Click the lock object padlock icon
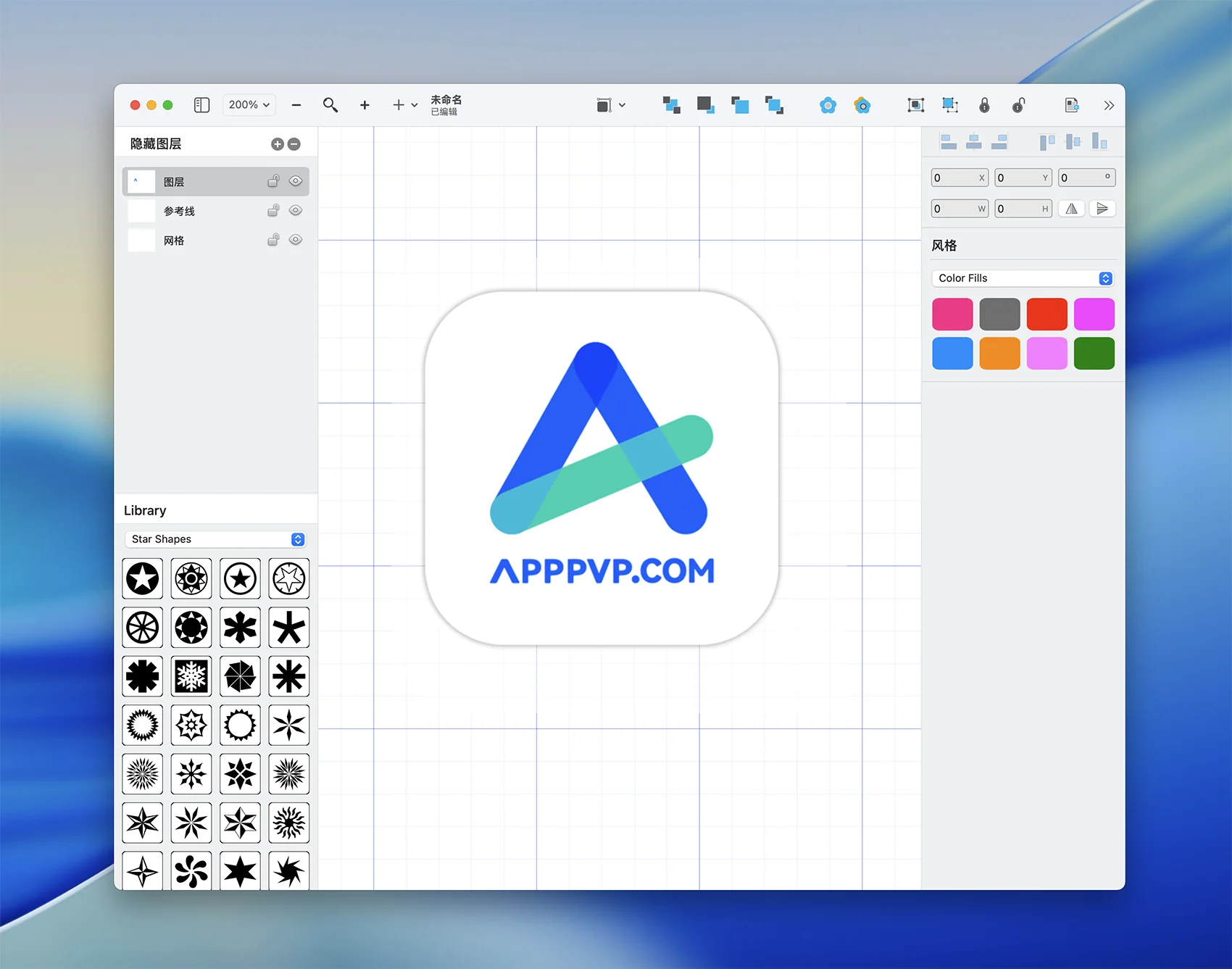The height and width of the screenshot is (969, 1232). (x=984, y=105)
